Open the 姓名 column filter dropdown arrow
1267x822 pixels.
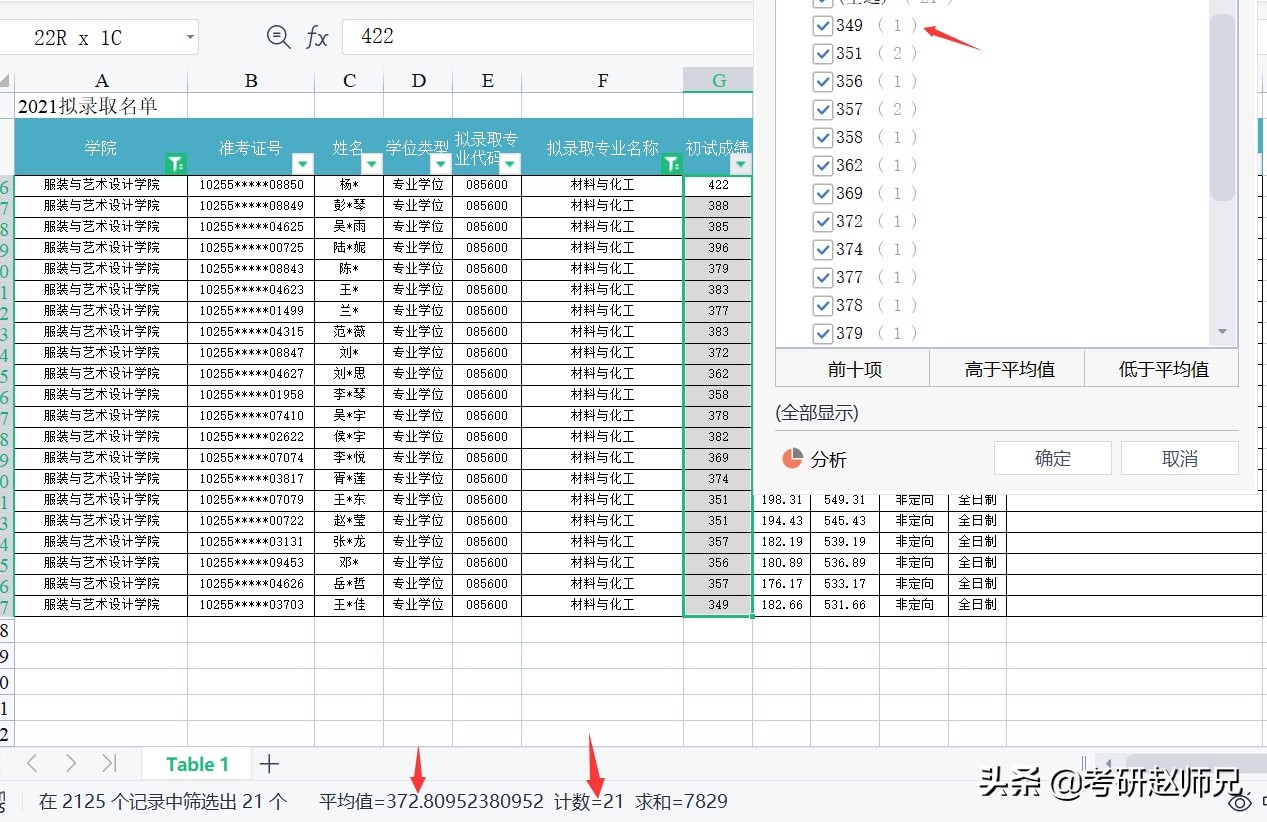pyautogui.click(x=371, y=161)
